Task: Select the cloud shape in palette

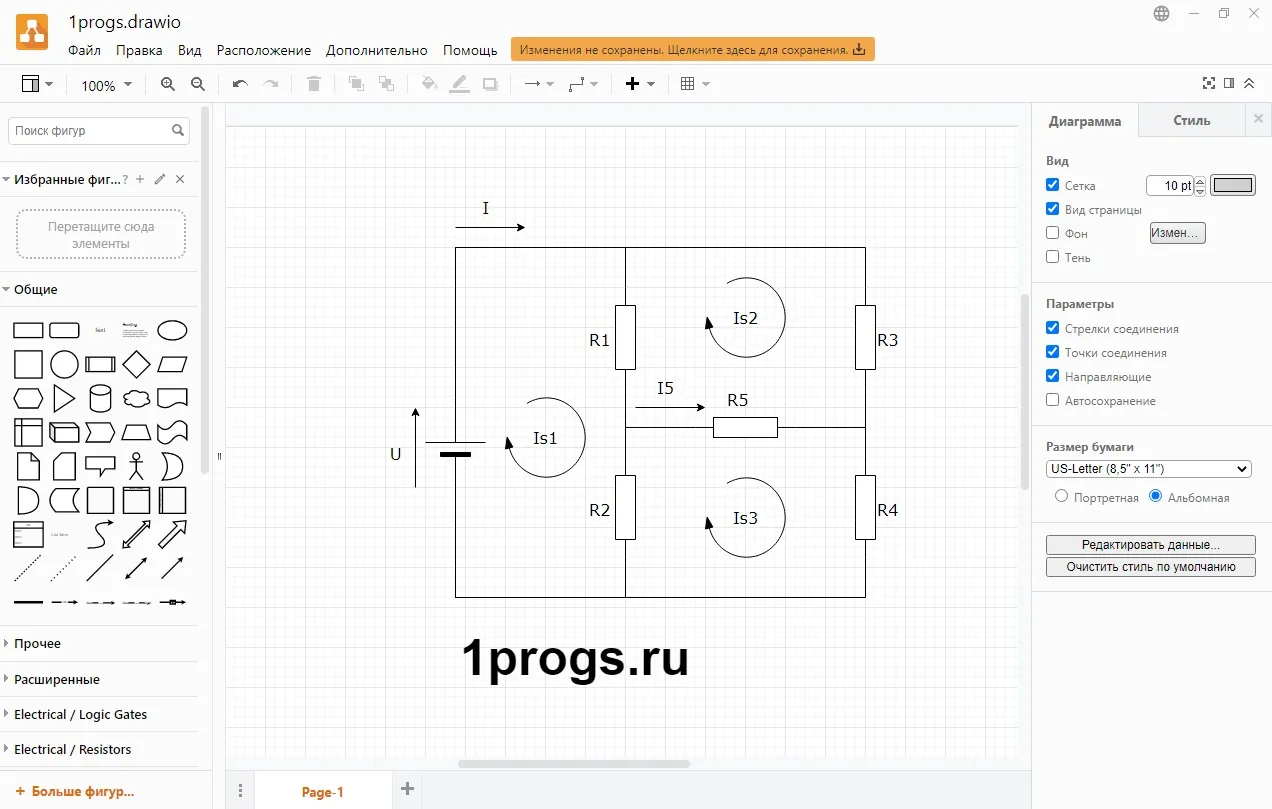Action: (x=137, y=399)
